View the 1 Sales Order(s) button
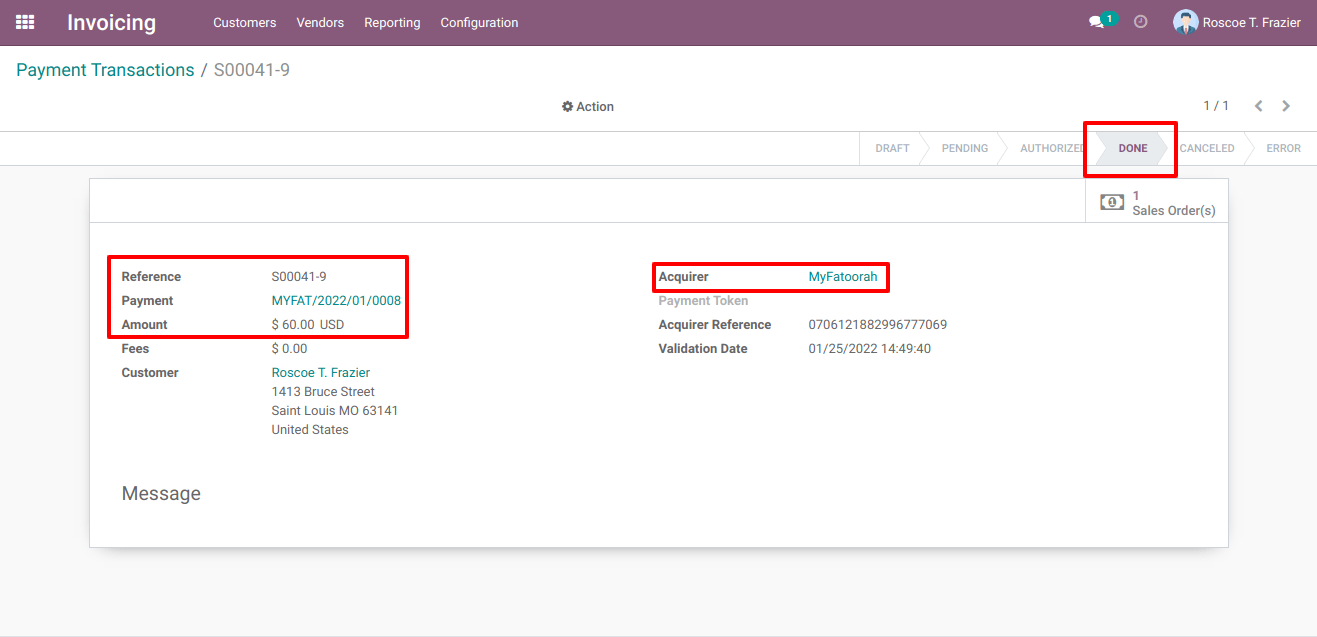Screen dimensions: 1317x637 1157,202
